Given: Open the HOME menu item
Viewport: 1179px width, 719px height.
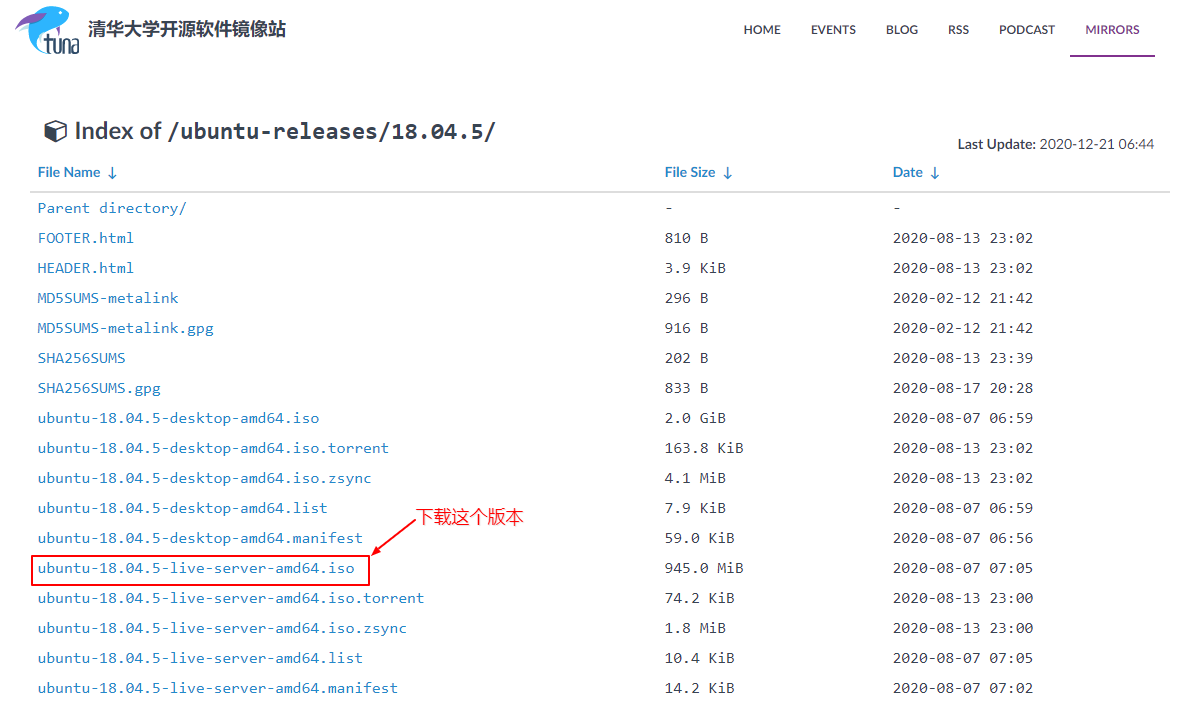Looking at the screenshot, I should pos(762,29).
